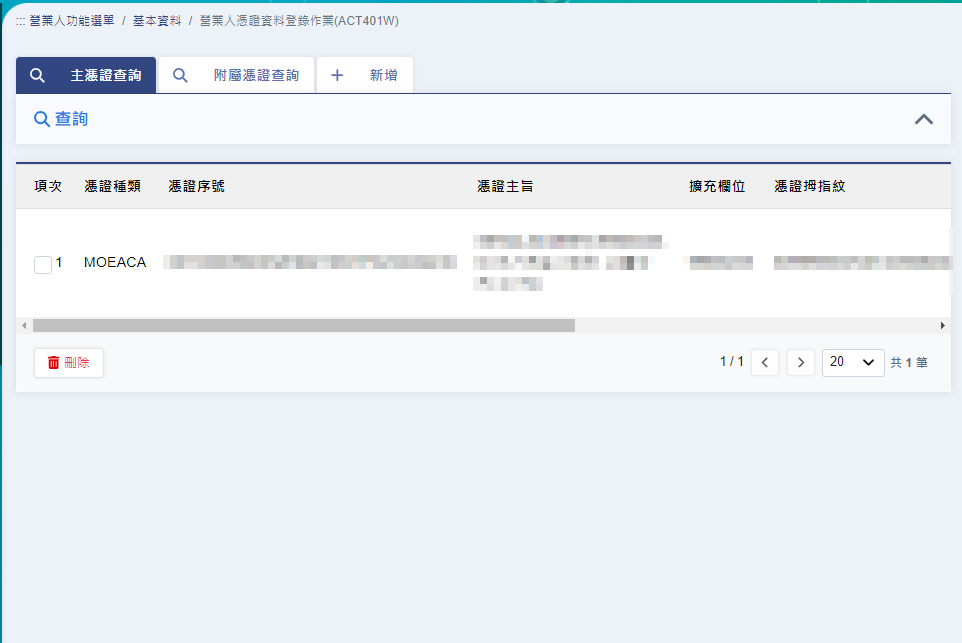The height and width of the screenshot is (643, 962).
Task: Click the 營業人憑證資料登錄作業(ACT401W) breadcrumb
Action: pyautogui.click(x=299, y=21)
